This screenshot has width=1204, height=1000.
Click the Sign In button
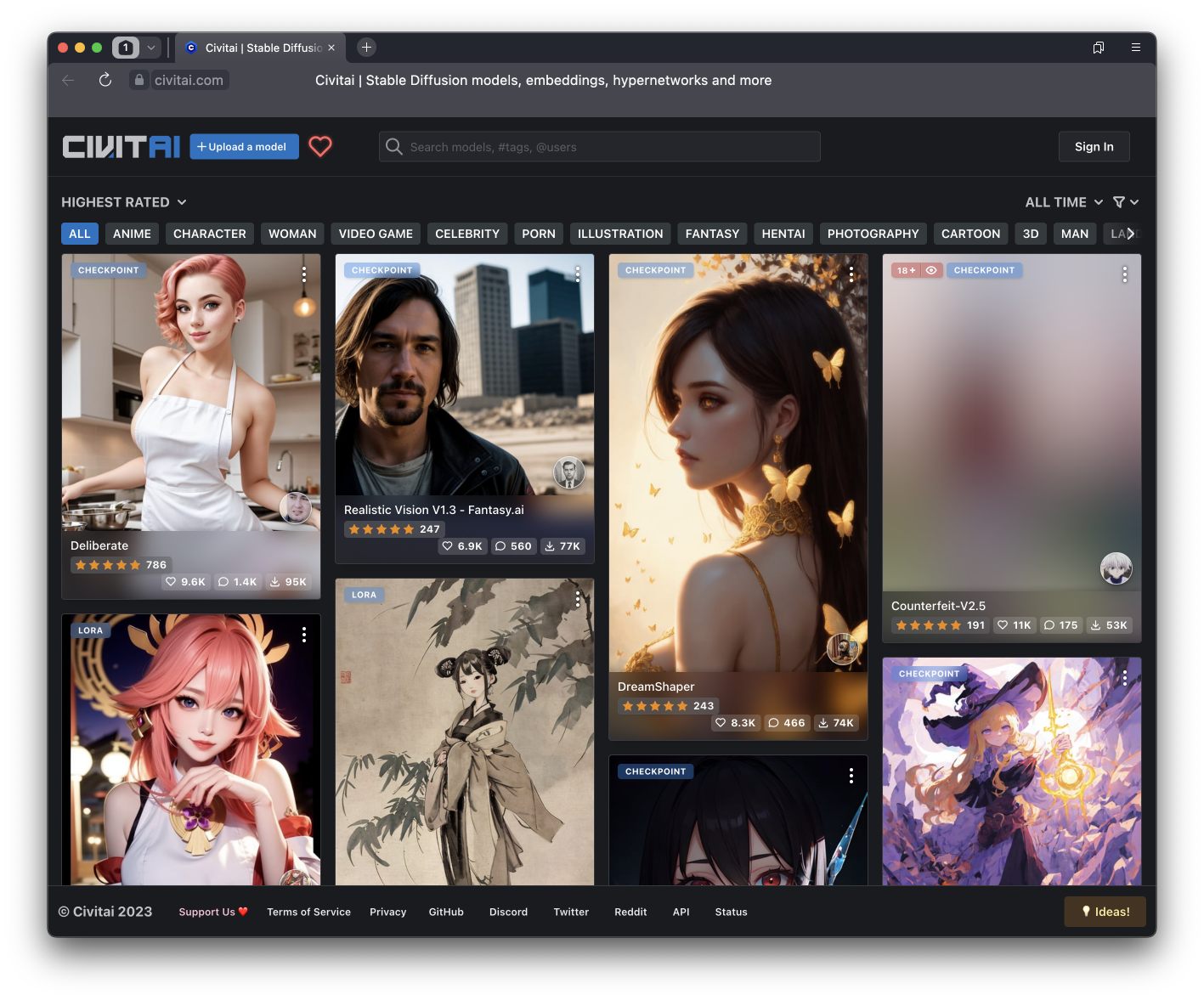point(1094,147)
